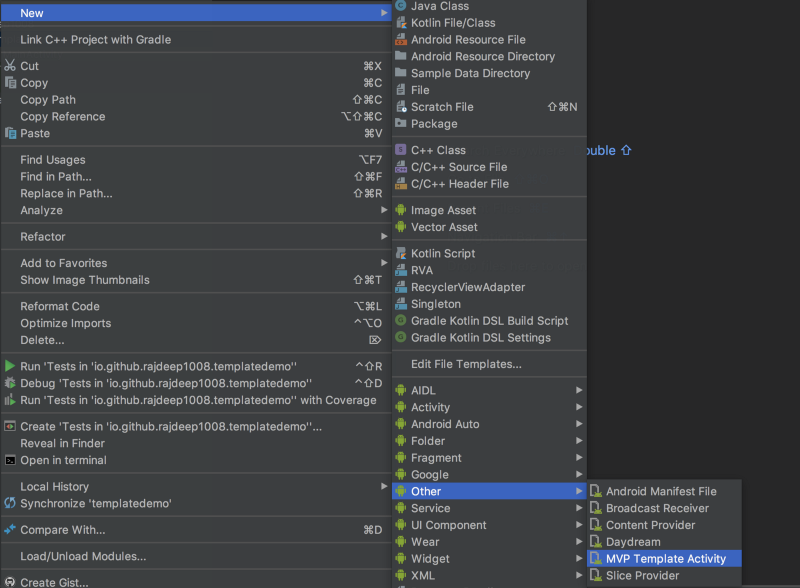Viewport: 800px width, 588px height.
Task: Expand the Activity submenu arrow
Action: pyautogui.click(x=579, y=407)
